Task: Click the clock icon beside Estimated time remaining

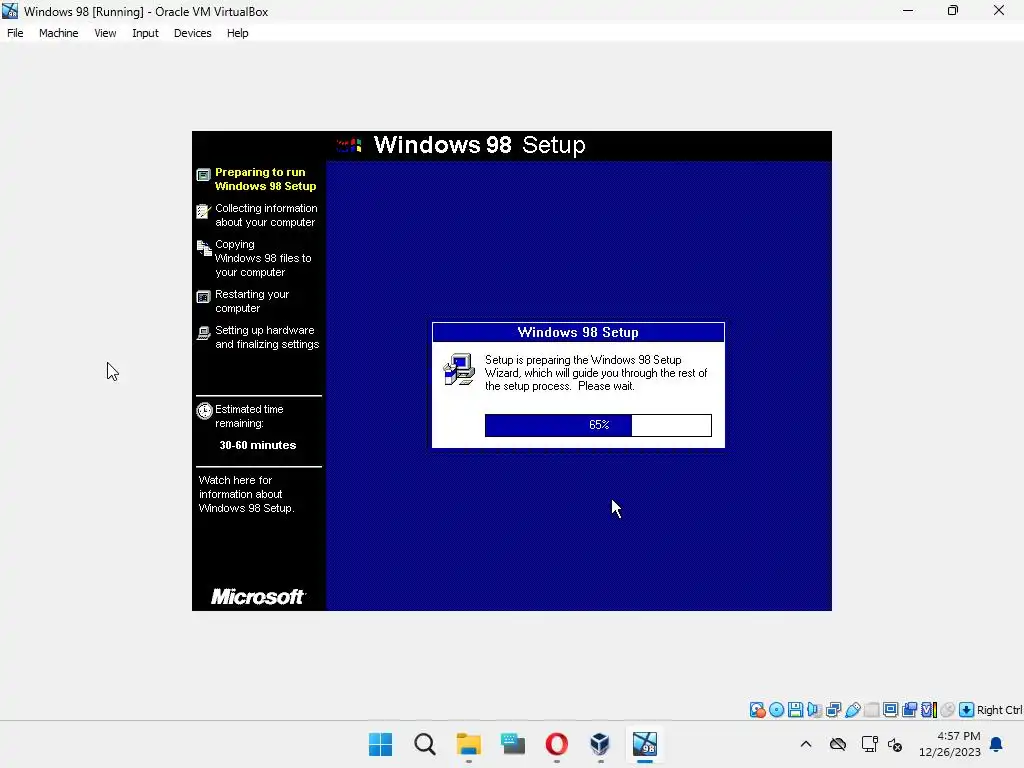Action: point(204,411)
